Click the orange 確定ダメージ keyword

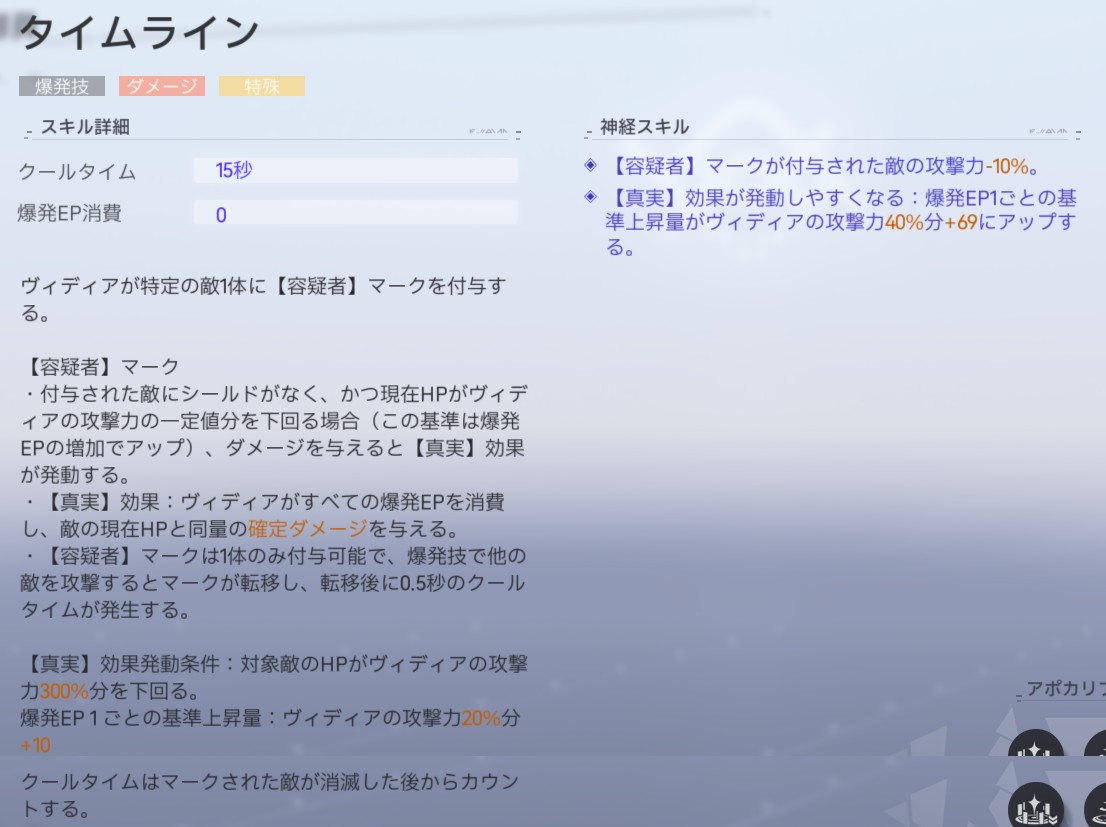[308, 528]
